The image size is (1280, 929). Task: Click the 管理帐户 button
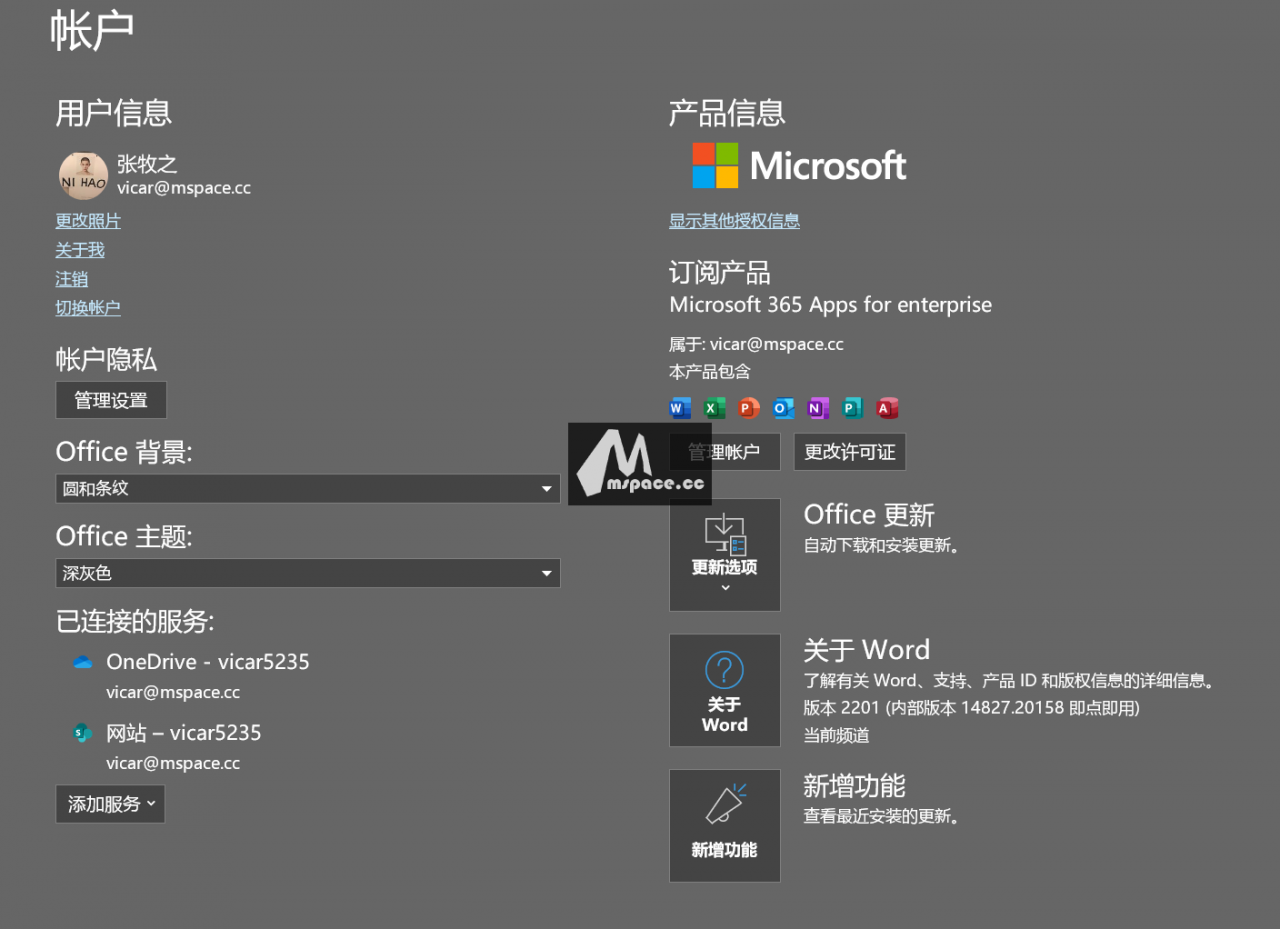point(725,452)
